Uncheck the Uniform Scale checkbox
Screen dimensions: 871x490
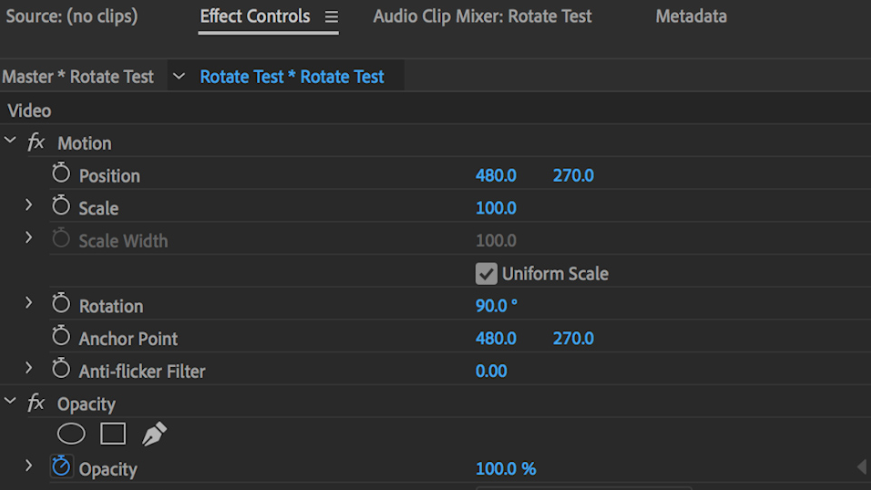(486, 273)
